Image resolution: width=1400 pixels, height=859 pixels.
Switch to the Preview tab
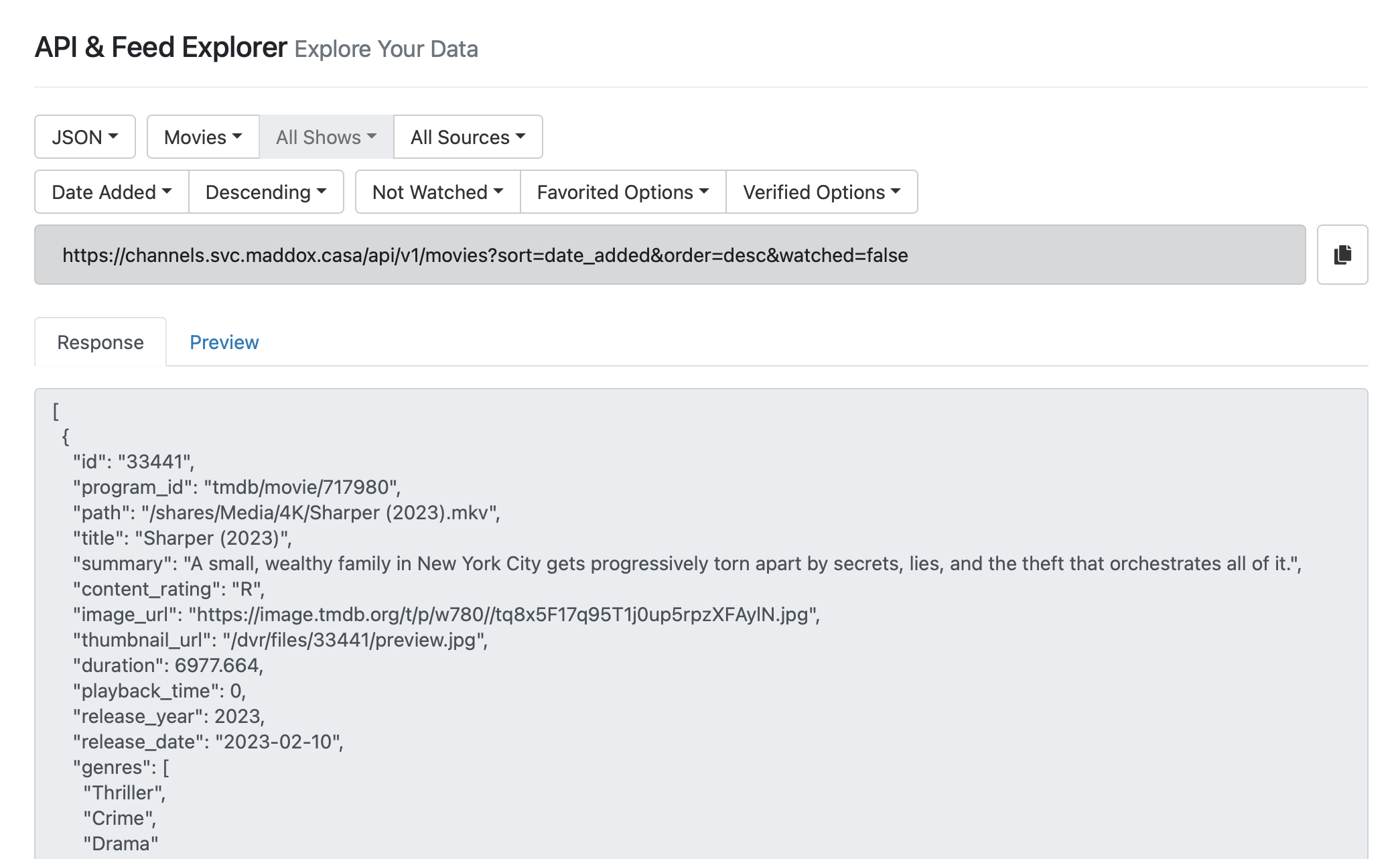224,342
